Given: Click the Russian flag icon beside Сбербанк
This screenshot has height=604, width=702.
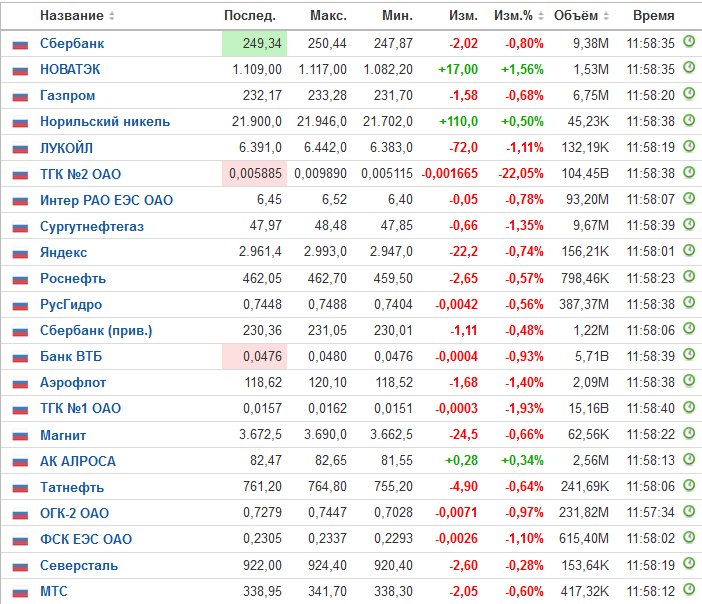Looking at the screenshot, I should pyautogui.click(x=20, y=44).
